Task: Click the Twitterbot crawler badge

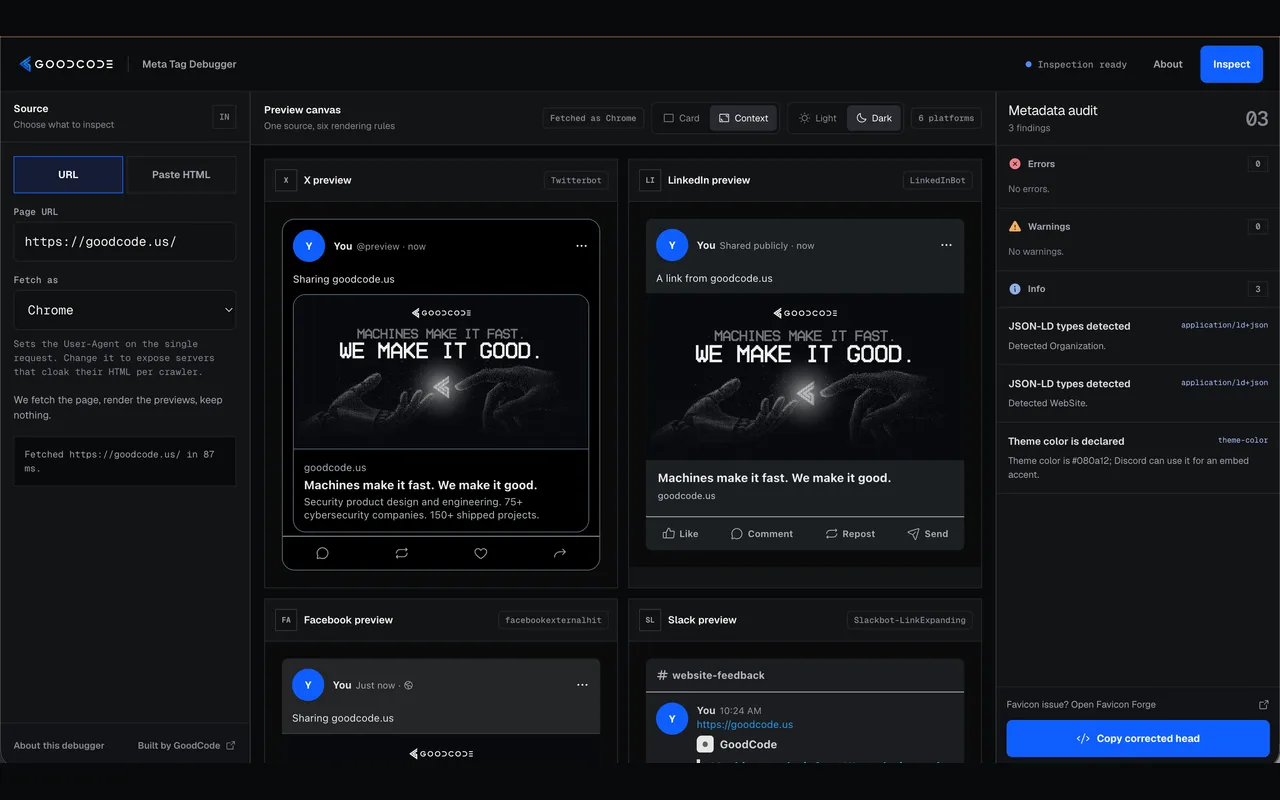Action: pyautogui.click(x=576, y=180)
